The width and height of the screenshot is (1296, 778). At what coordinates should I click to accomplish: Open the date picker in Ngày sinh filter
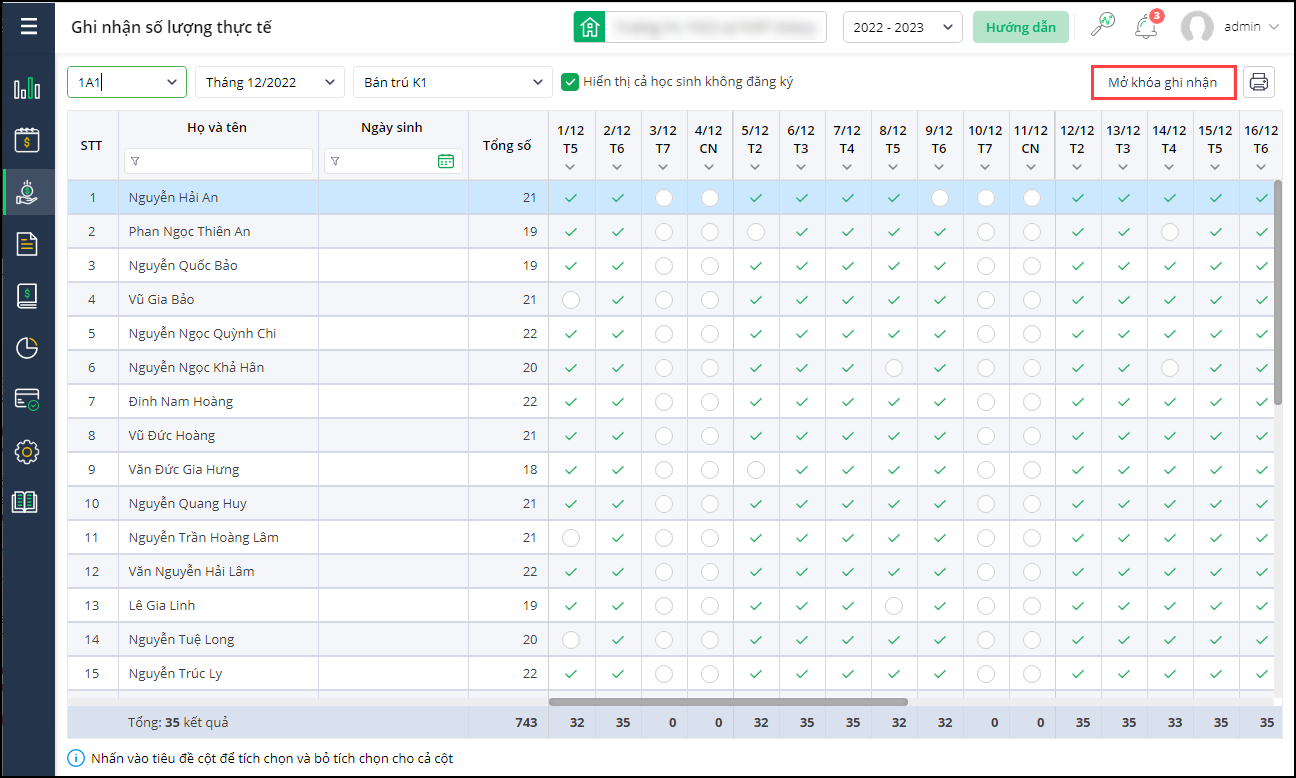coord(446,161)
